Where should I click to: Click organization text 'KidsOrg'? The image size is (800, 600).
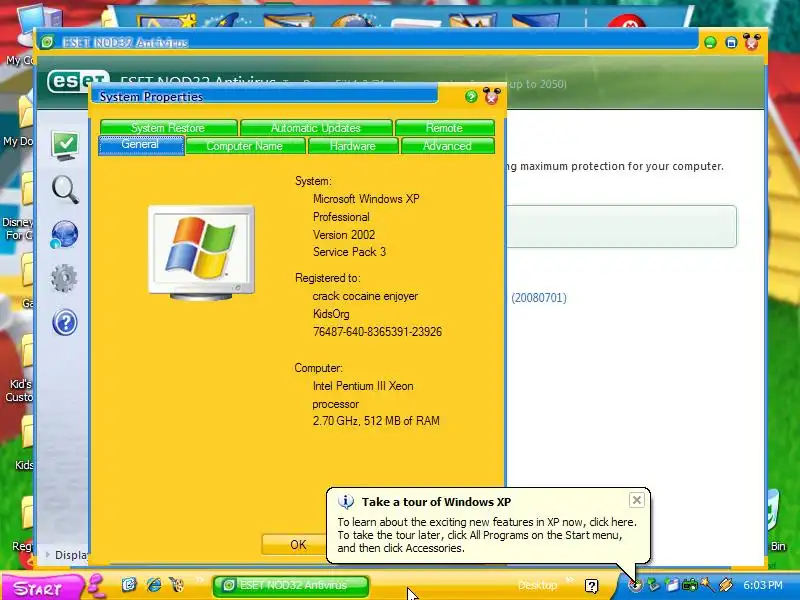point(331,314)
